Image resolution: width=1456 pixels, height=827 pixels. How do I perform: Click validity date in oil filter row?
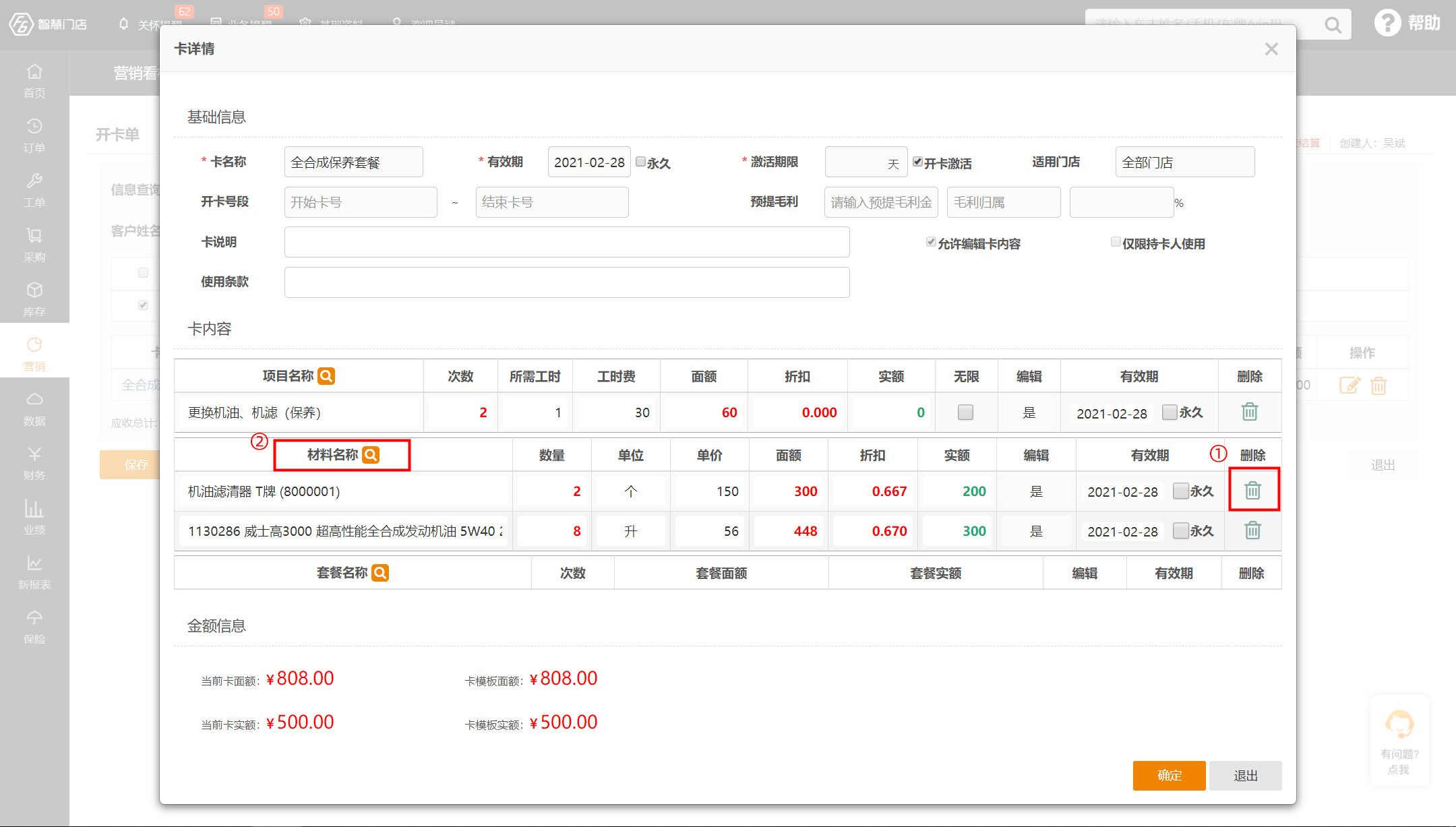[1122, 492]
